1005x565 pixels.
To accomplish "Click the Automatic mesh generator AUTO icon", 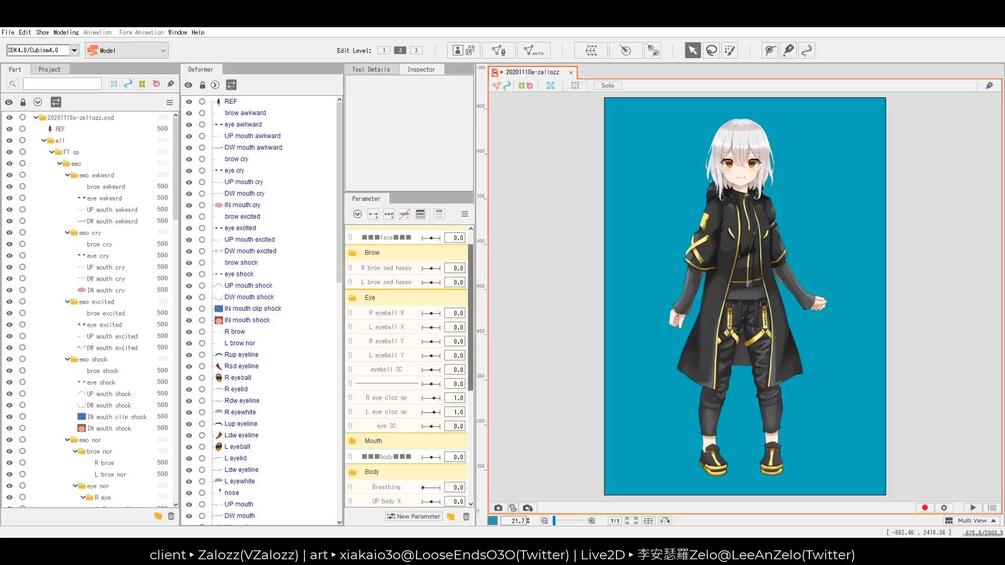I will 533,50.
